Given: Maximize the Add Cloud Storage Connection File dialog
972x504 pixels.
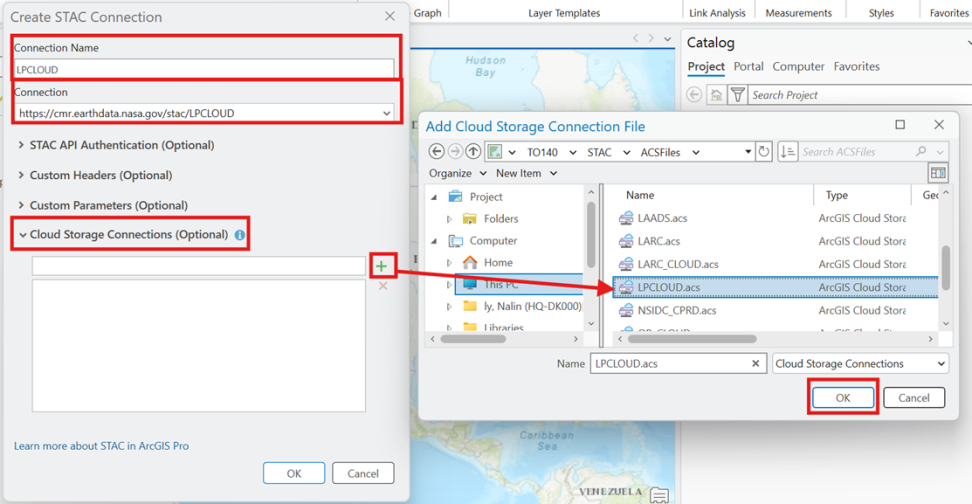Looking at the screenshot, I should [900, 125].
